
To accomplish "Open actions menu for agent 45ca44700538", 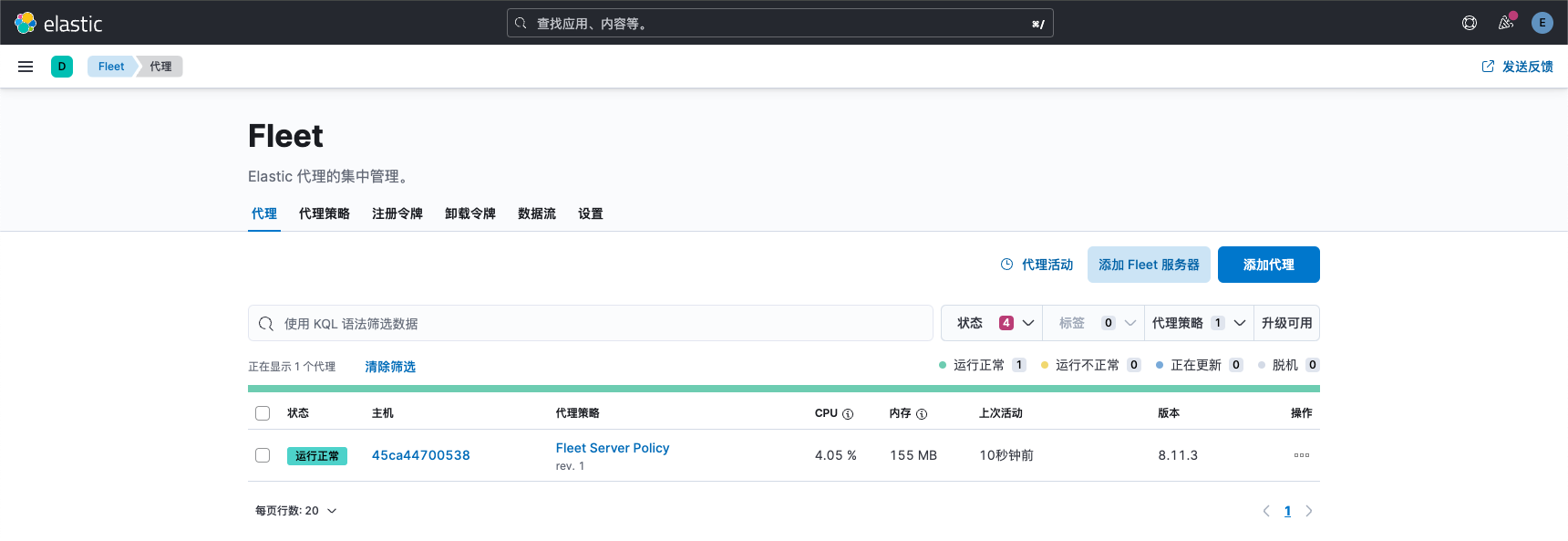I will pyautogui.click(x=1302, y=455).
